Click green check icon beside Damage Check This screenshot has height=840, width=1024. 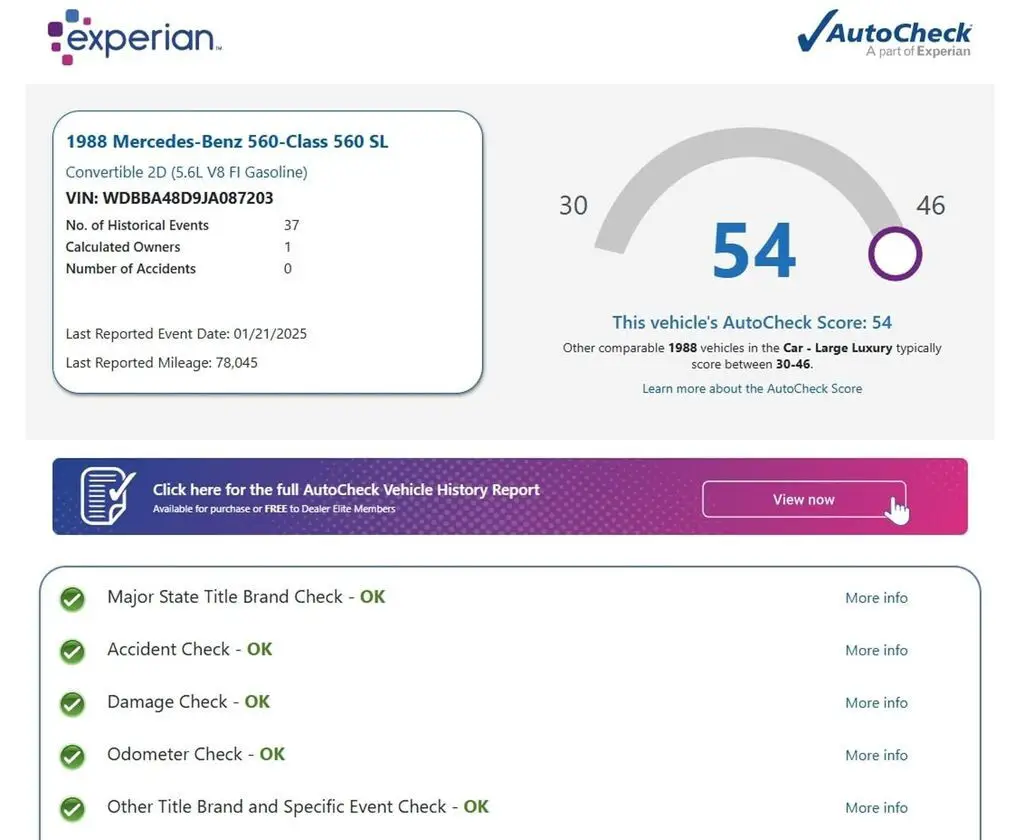click(72, 703)
